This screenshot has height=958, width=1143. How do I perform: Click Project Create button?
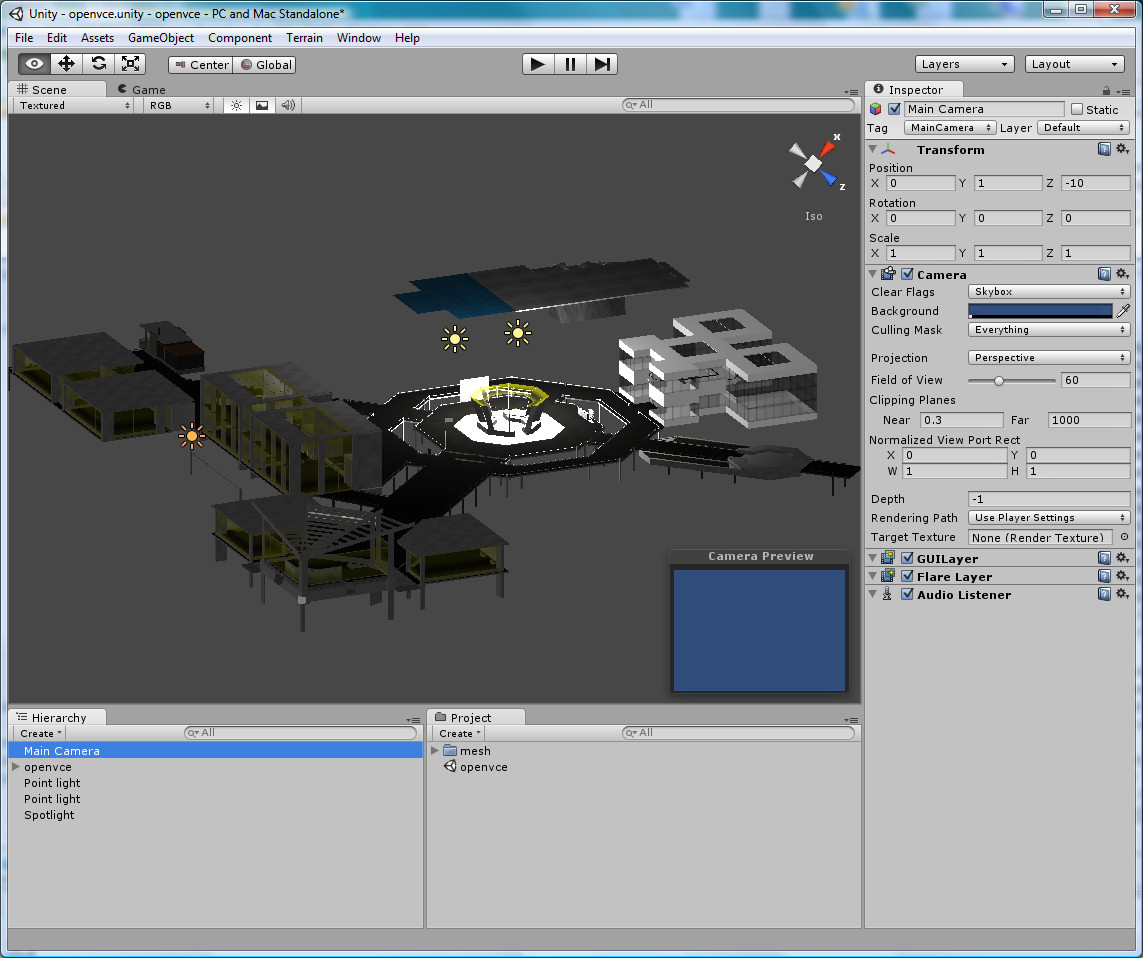460,733
